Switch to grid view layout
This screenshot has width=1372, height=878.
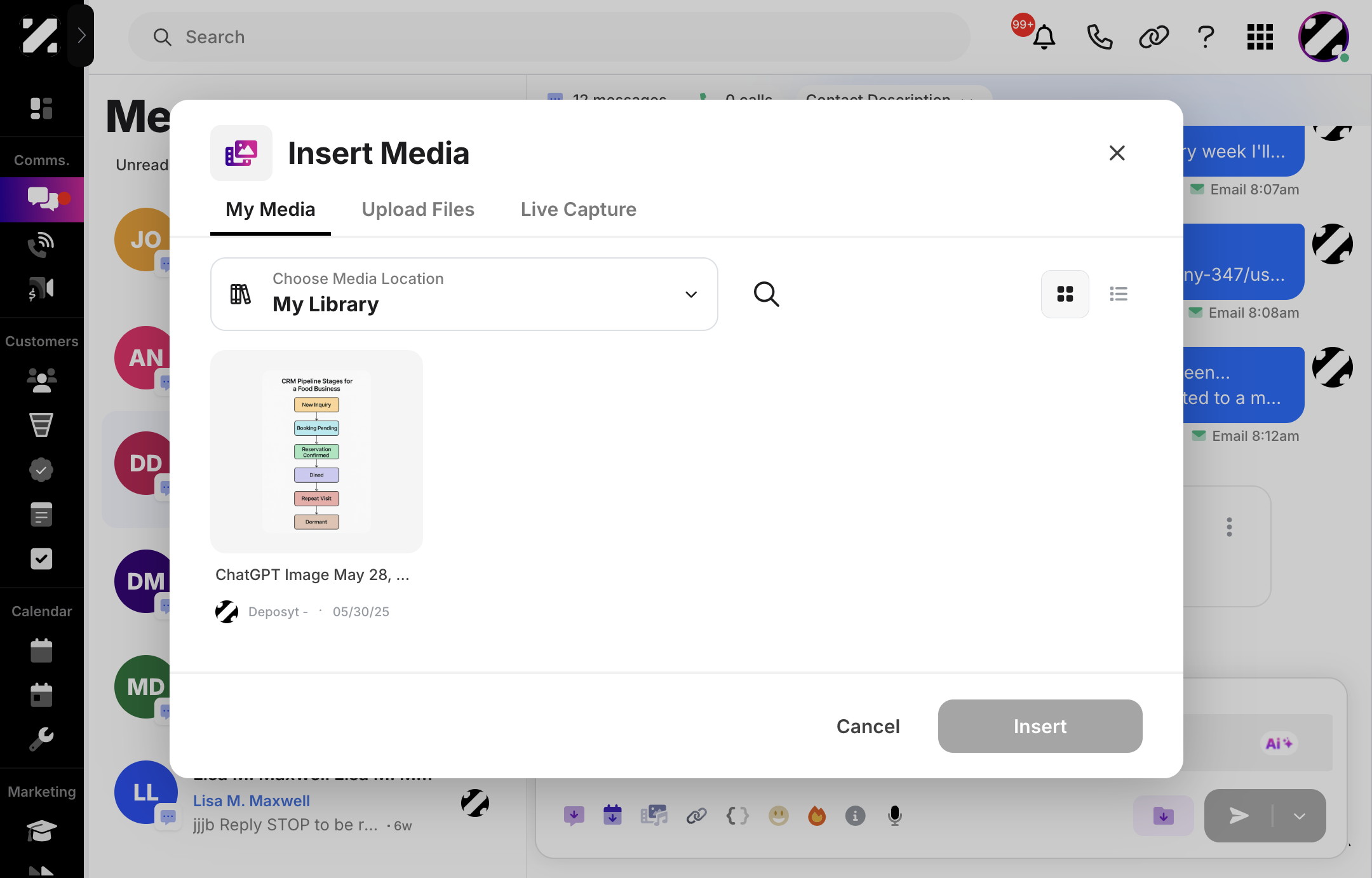[1065, 294]
